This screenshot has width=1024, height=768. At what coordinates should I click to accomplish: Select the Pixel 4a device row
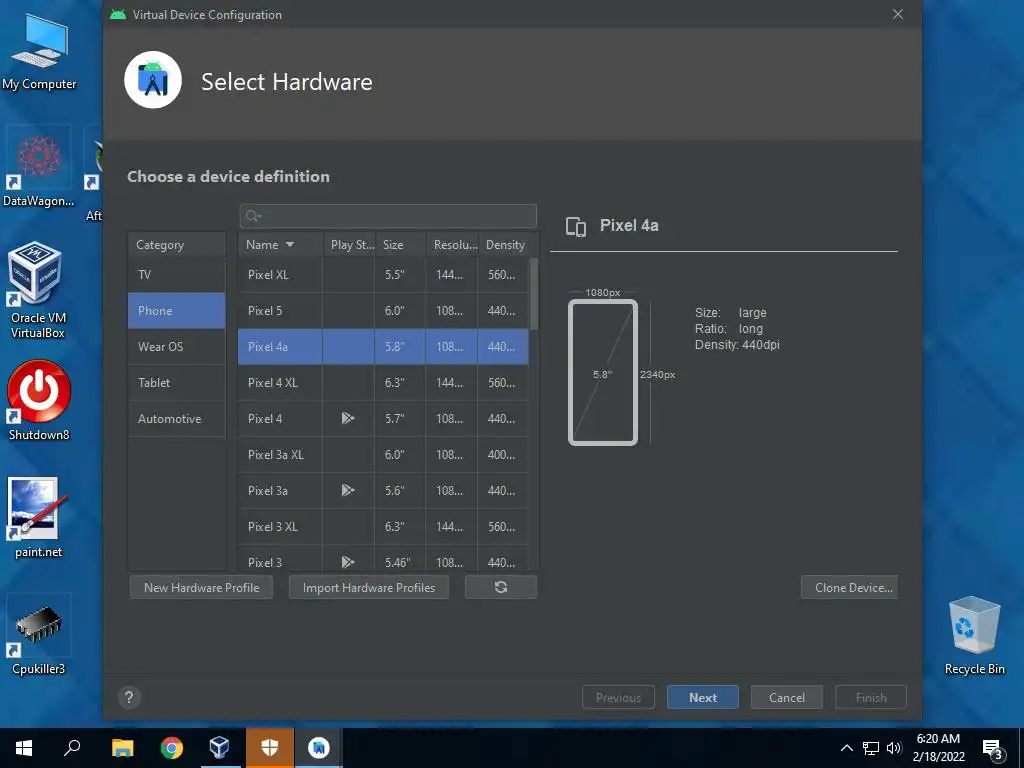point(383,347)
